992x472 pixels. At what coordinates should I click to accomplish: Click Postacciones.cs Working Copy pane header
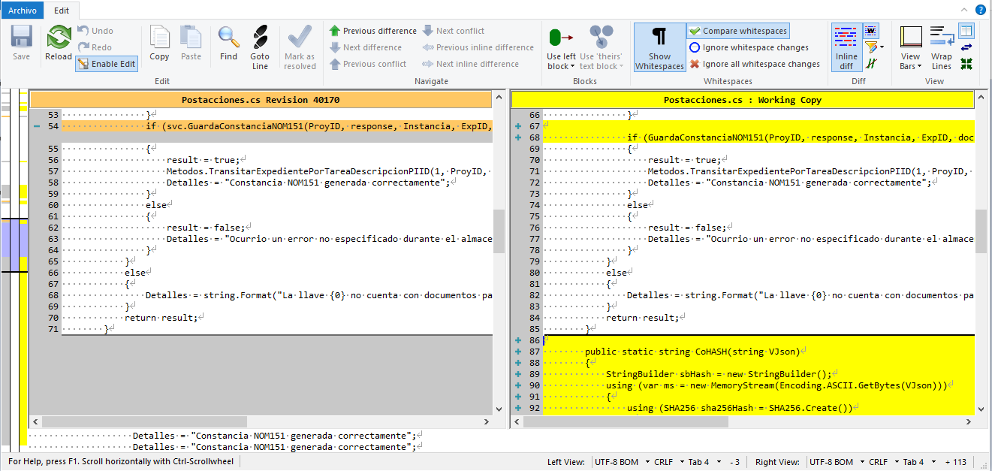pos(741,100)
